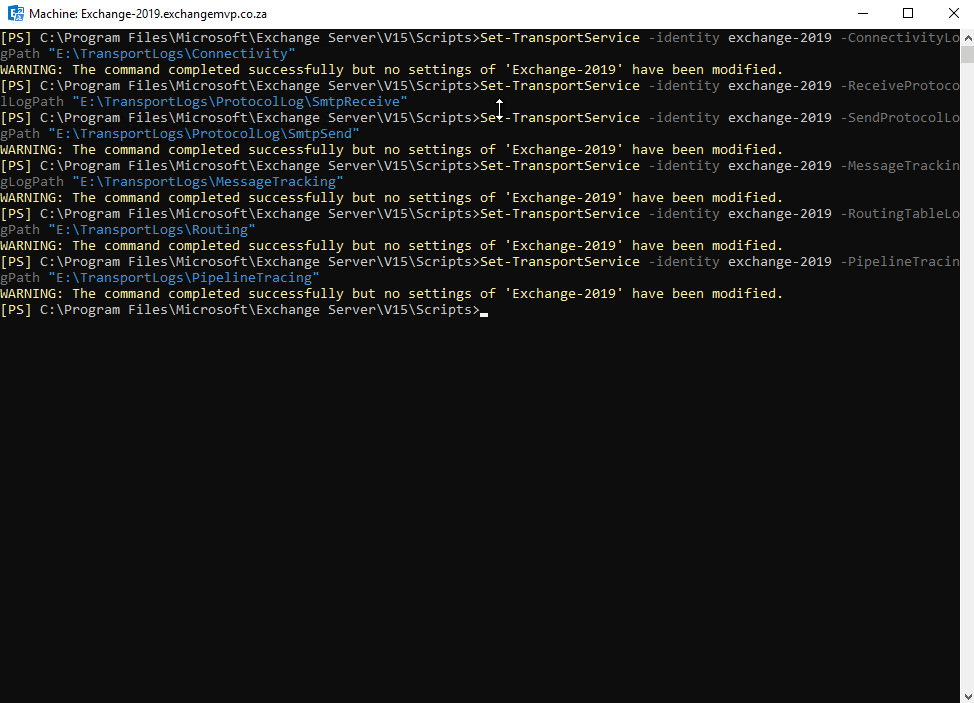The width and height of the screenshot is (974, 703).
Task: Click the scrollbar up arrow
Action: (967, 37)
